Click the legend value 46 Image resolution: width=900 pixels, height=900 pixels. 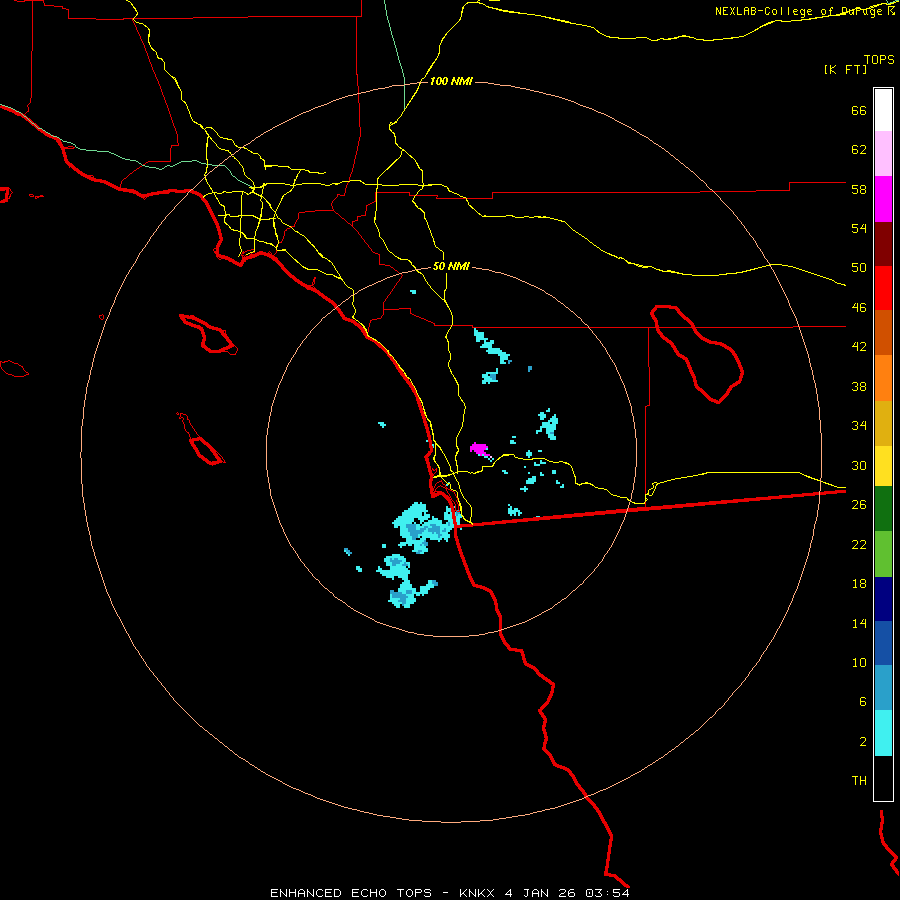[859, 308]
